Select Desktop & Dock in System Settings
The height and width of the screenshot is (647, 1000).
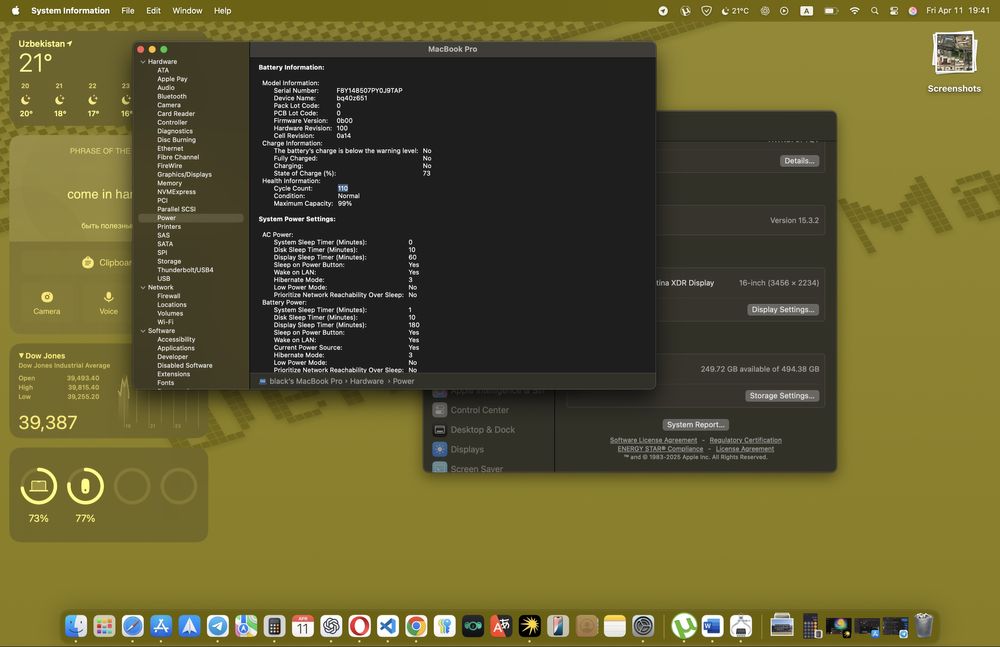pyautogui.click(x=482, y=430)
